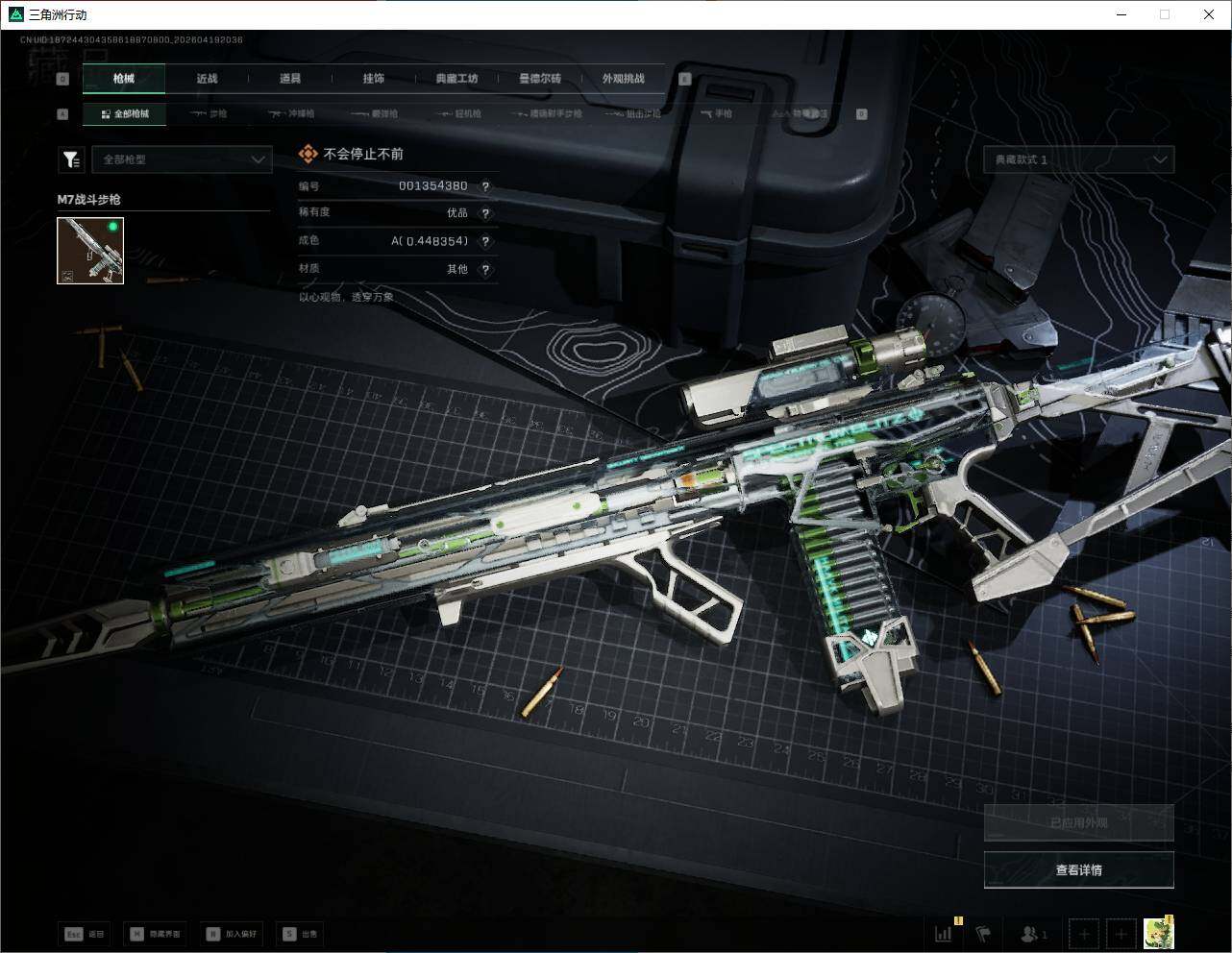The image size is (1232, 953).
Task: Expand the 全部枪型 dropdown
Action: (181, 159)
